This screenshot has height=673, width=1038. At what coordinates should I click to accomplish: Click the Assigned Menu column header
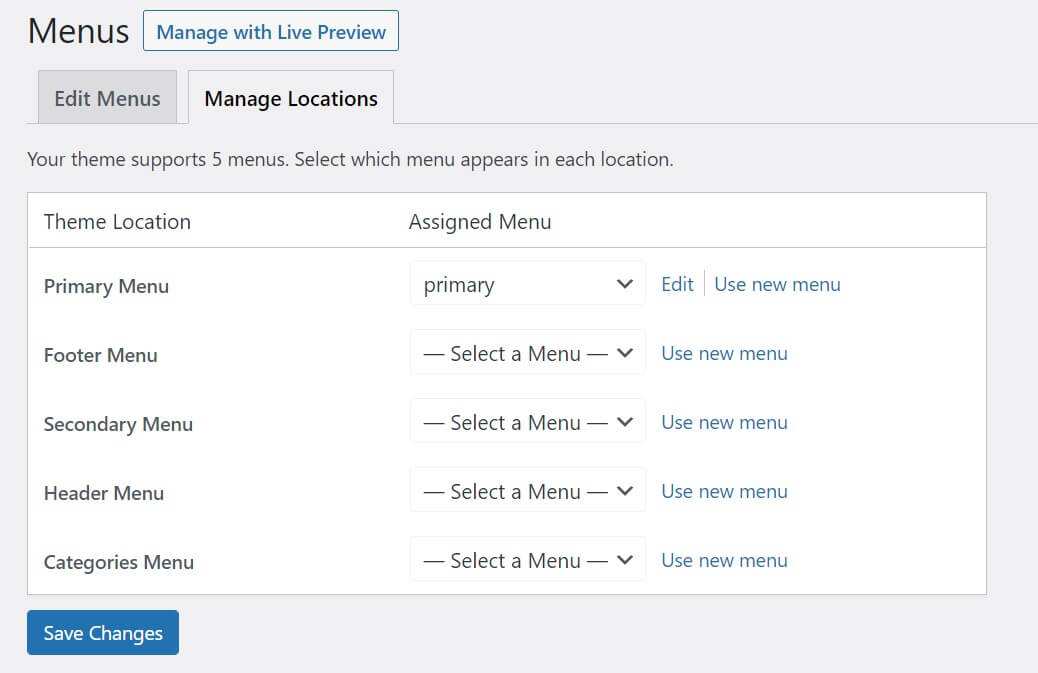click(480, 221)
